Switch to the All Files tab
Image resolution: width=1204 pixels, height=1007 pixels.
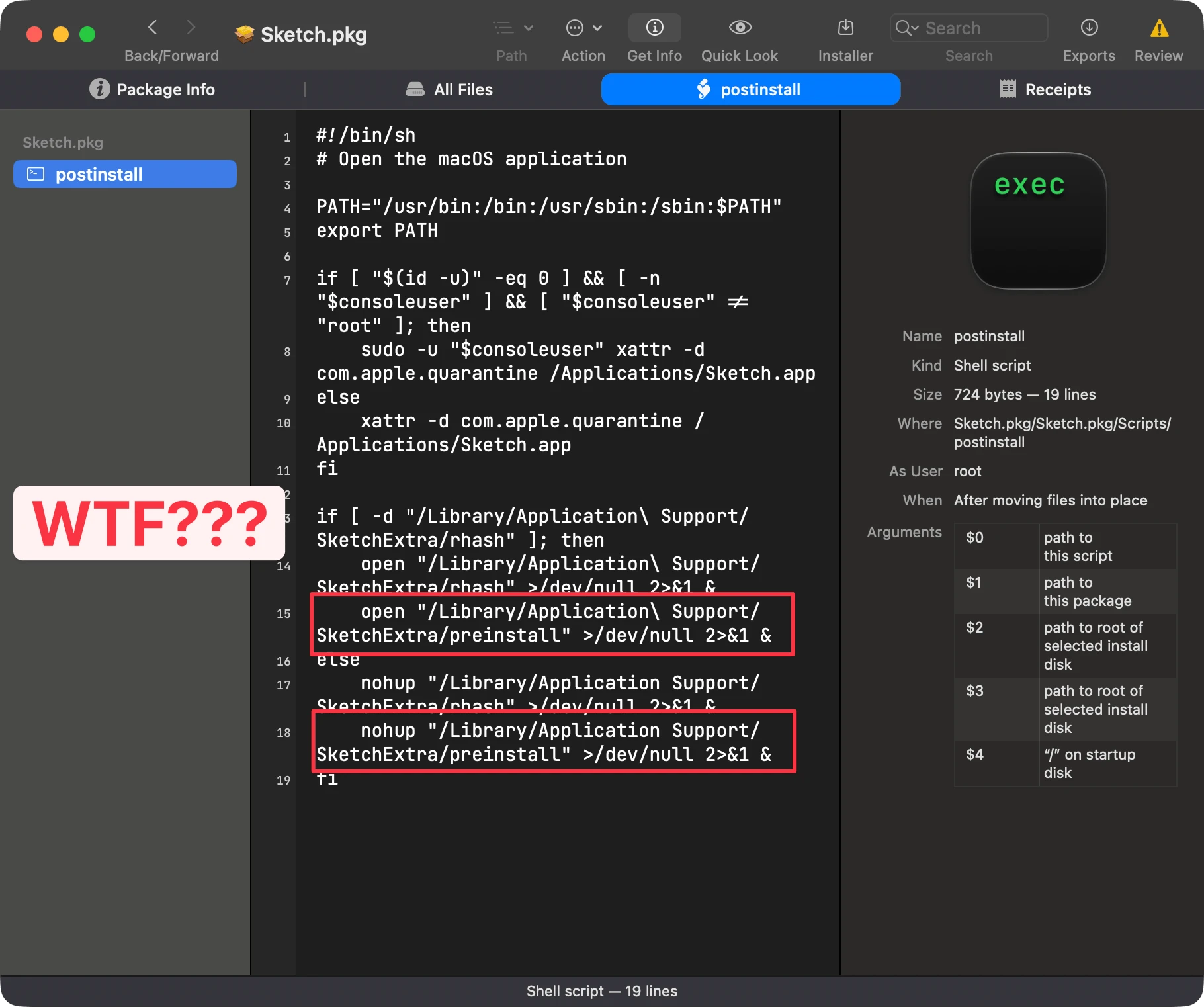(x=449, y=89)
